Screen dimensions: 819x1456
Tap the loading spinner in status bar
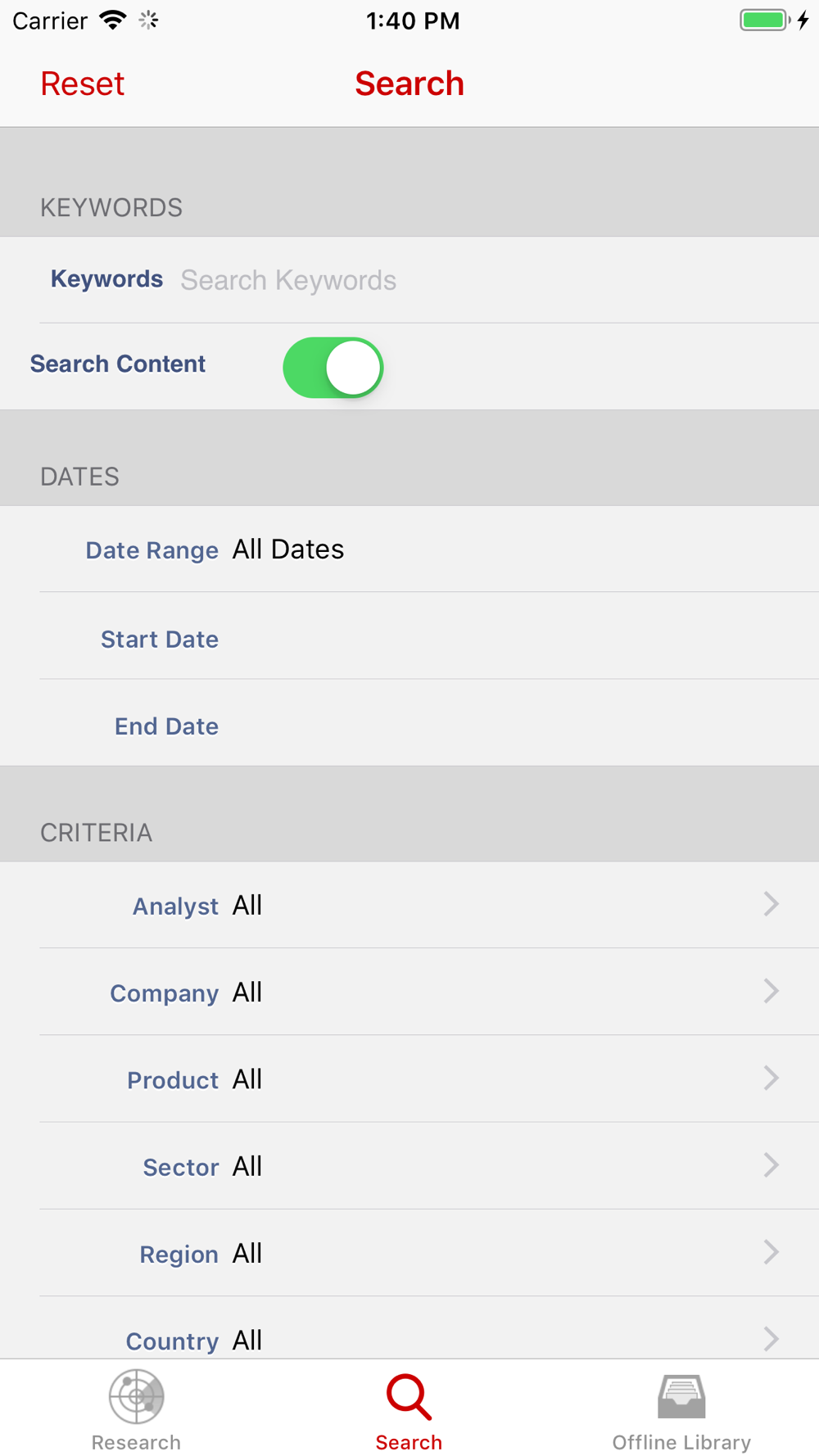(x=148, y=20)
